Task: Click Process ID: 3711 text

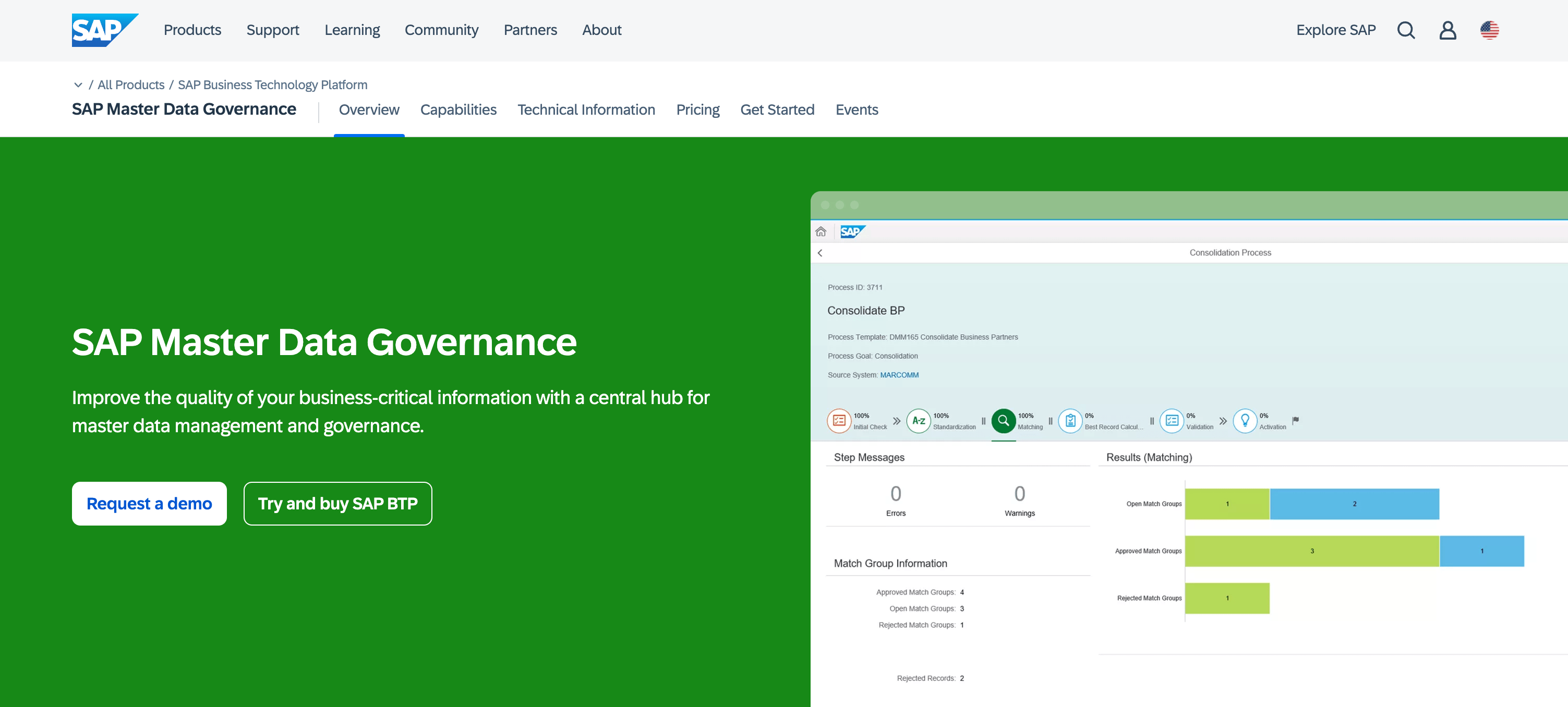Action: [x=854, y=287]
